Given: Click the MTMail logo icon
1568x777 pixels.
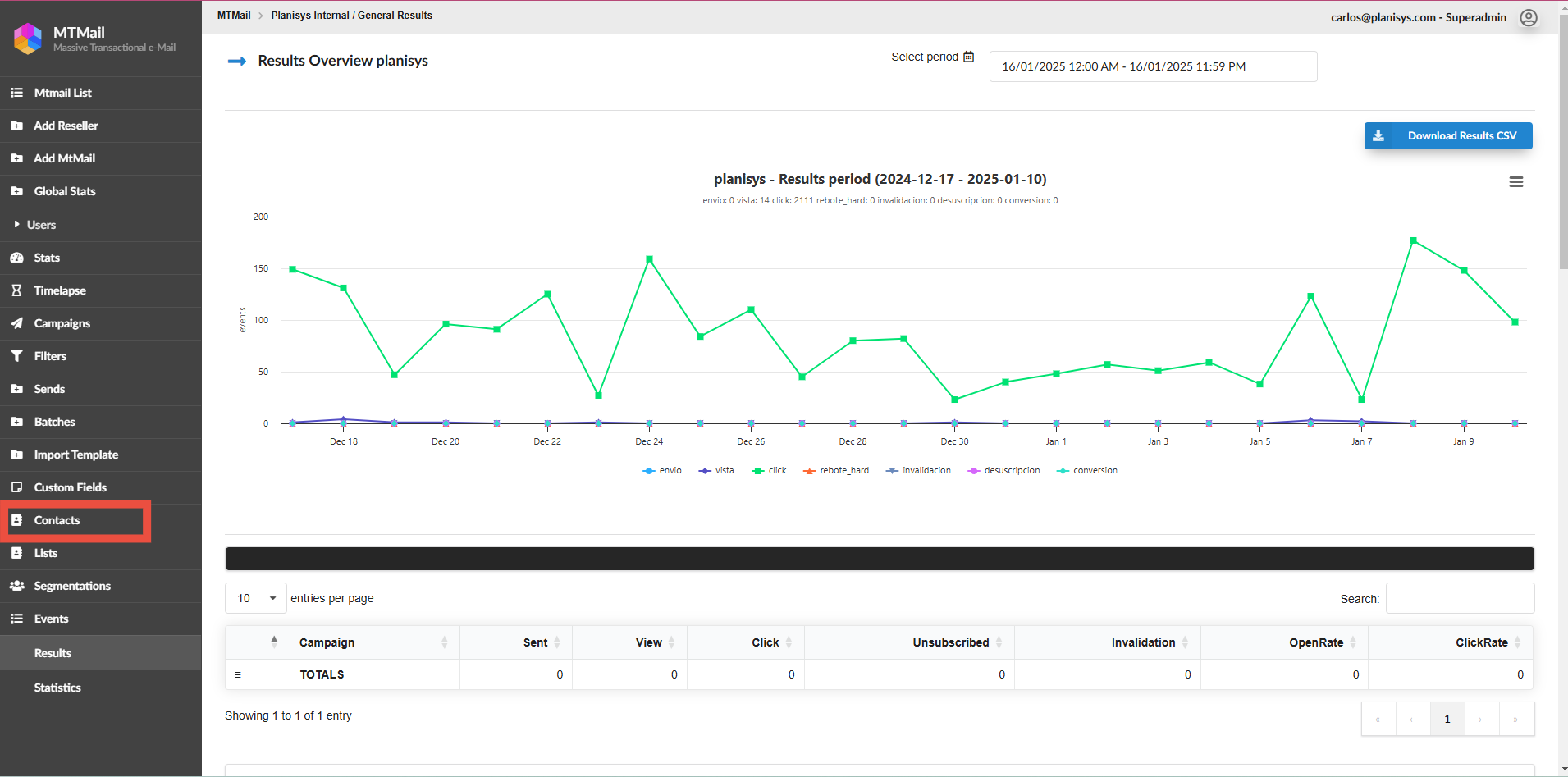Looking at the screenshot, I should click(28, 39).
